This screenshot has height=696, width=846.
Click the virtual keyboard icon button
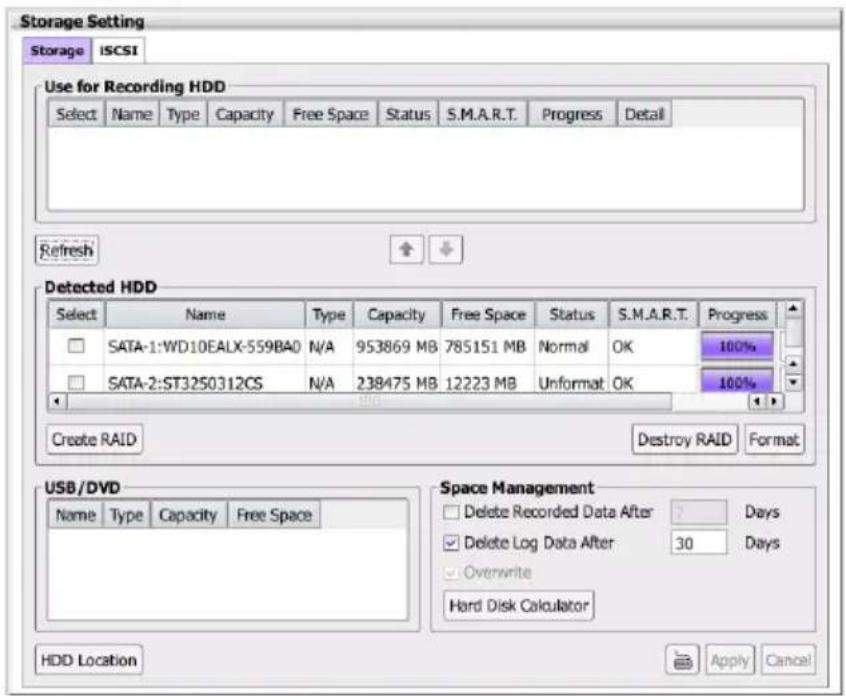click(682, 660)
